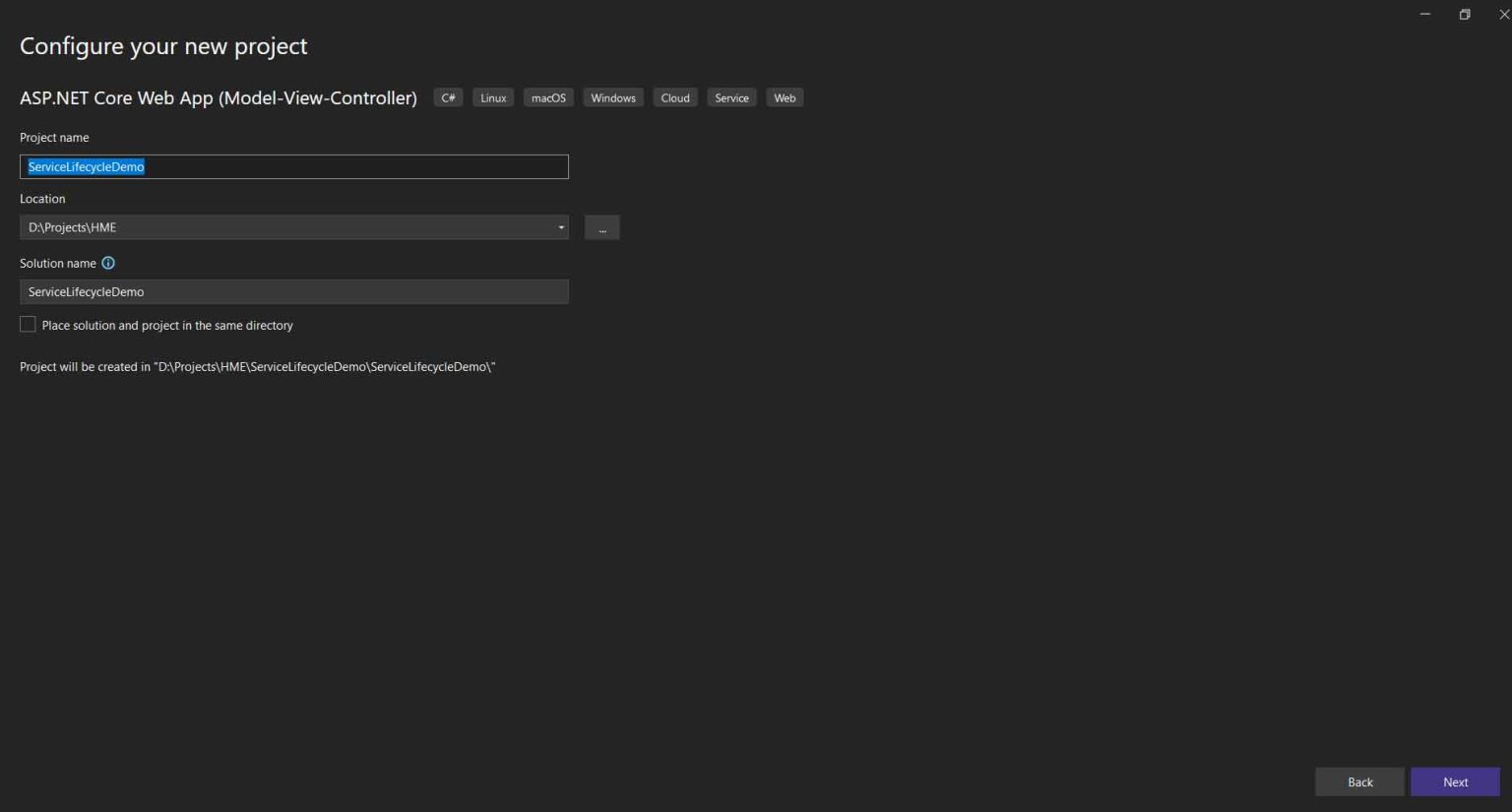1512x812 pixels.
Task: Select the Web project type tag
Action: tap(785, 96)
